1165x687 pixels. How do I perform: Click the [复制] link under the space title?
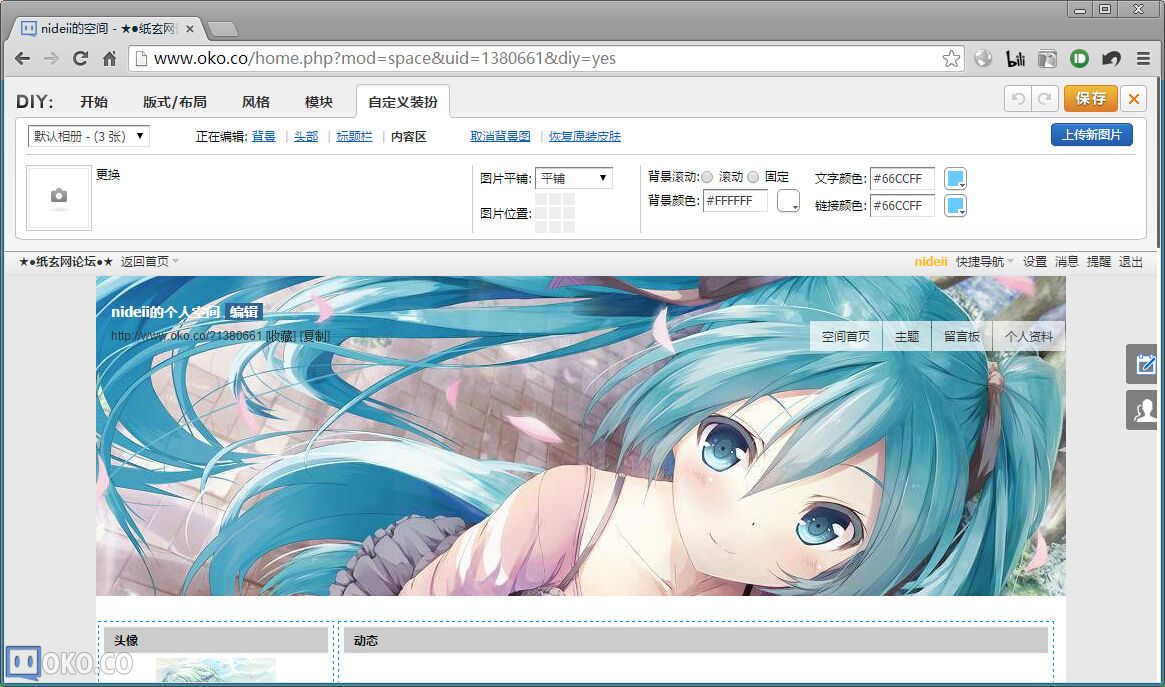[x=315, y=336]
